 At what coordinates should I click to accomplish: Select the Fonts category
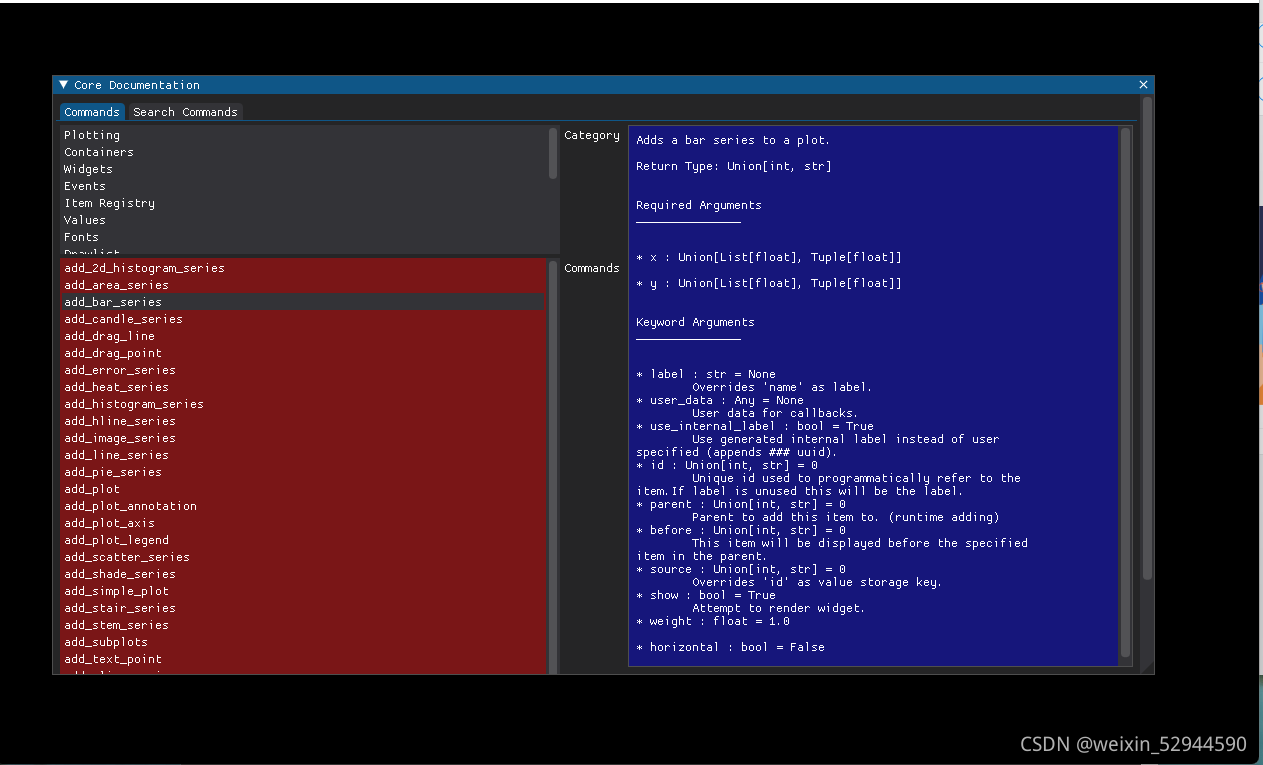(81, 237)
